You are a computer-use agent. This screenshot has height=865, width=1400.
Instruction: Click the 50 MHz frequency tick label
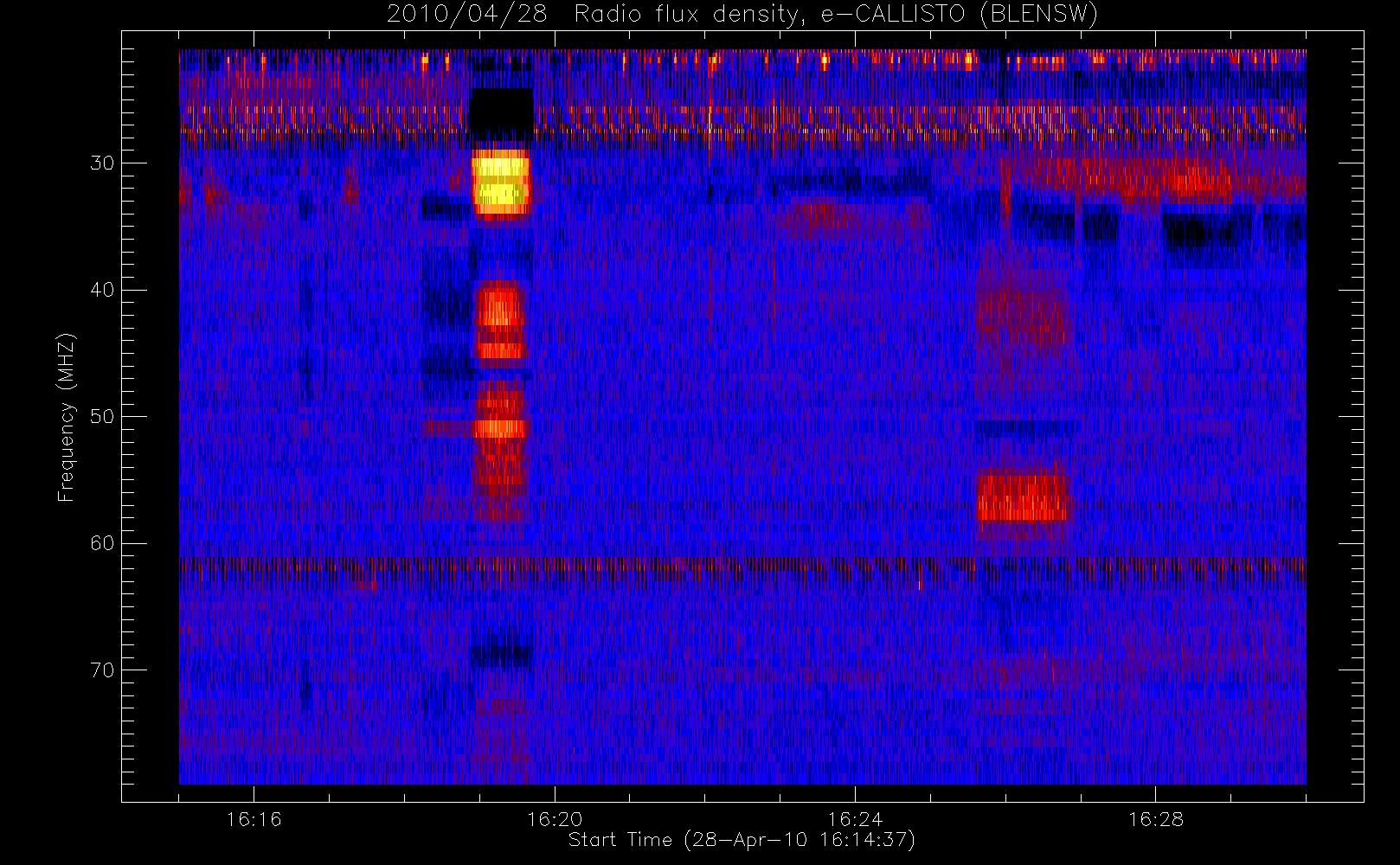(102, 417)
